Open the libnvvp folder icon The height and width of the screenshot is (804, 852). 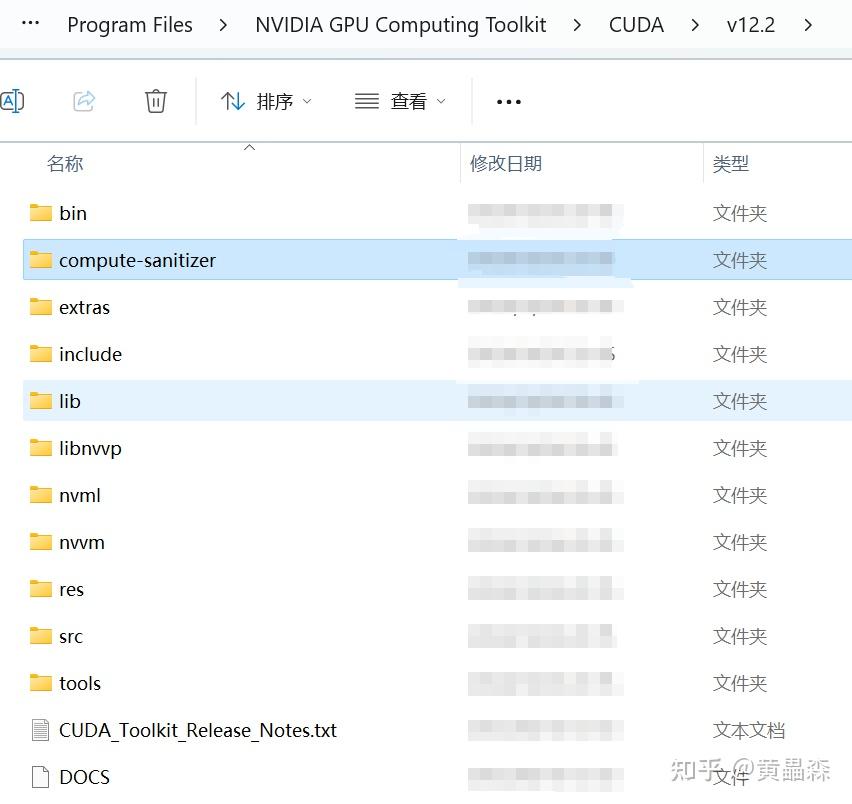(40, 448)
